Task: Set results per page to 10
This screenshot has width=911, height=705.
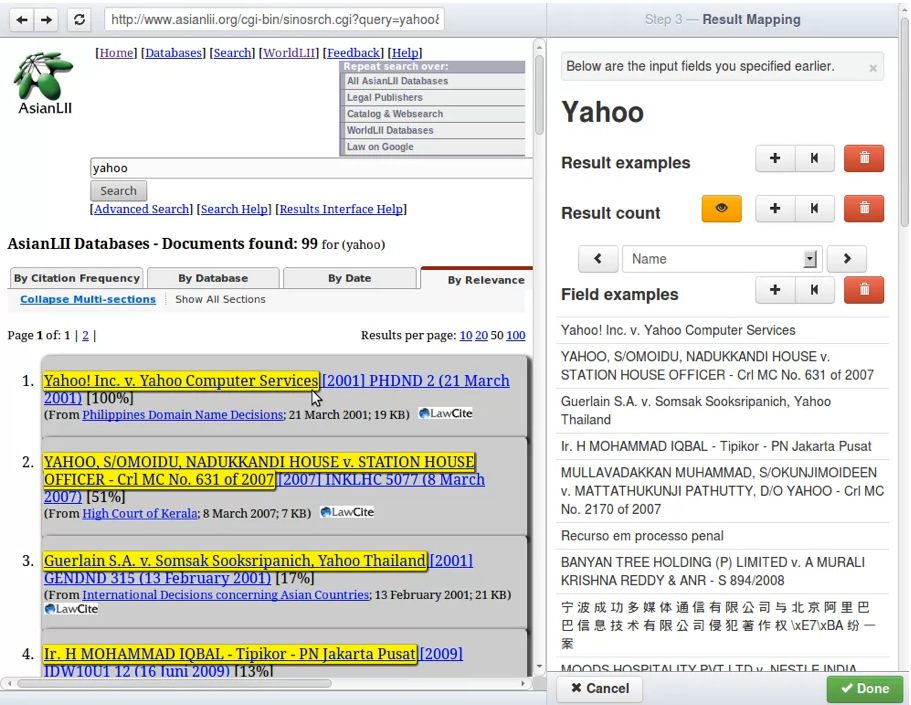Action: [x=466, y=335]
